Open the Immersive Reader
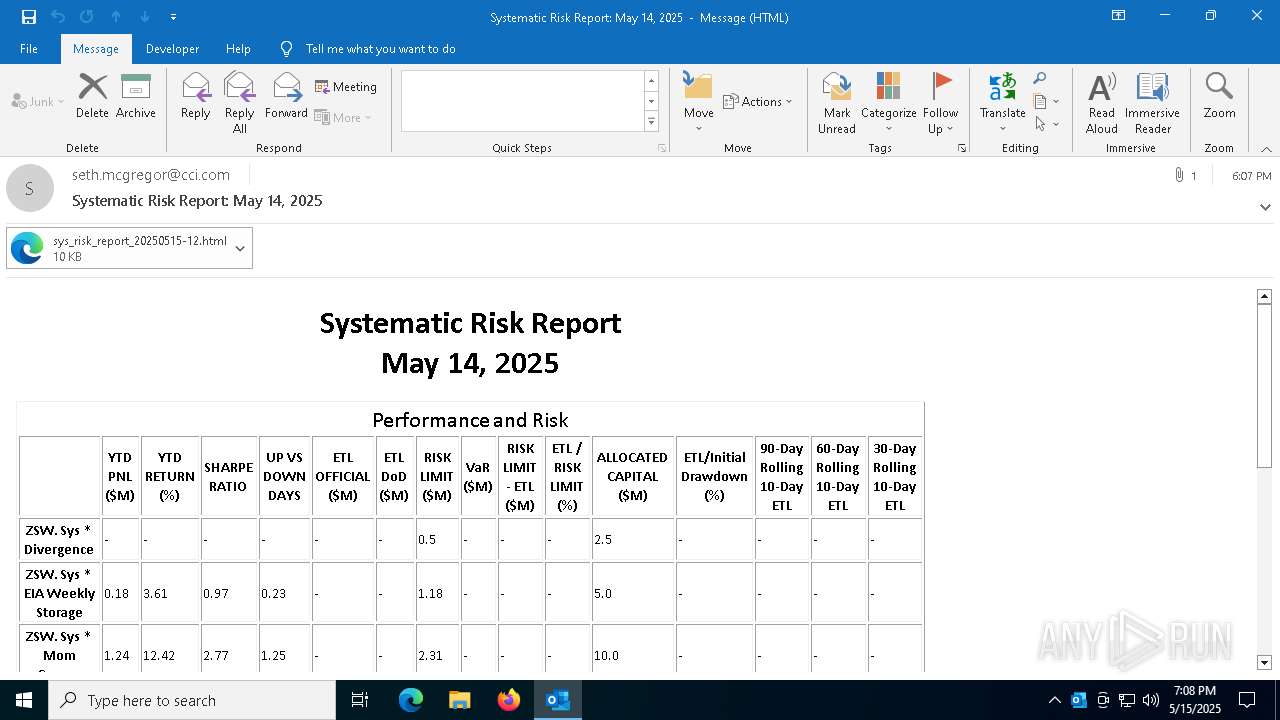 tap(1152, 102)
